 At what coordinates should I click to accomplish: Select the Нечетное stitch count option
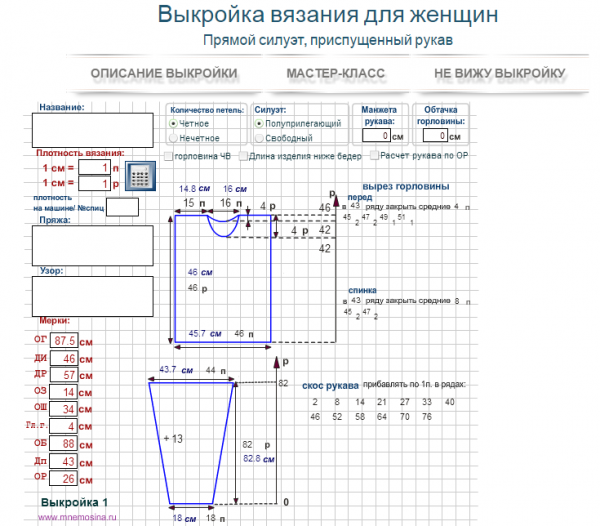point(174,138)
